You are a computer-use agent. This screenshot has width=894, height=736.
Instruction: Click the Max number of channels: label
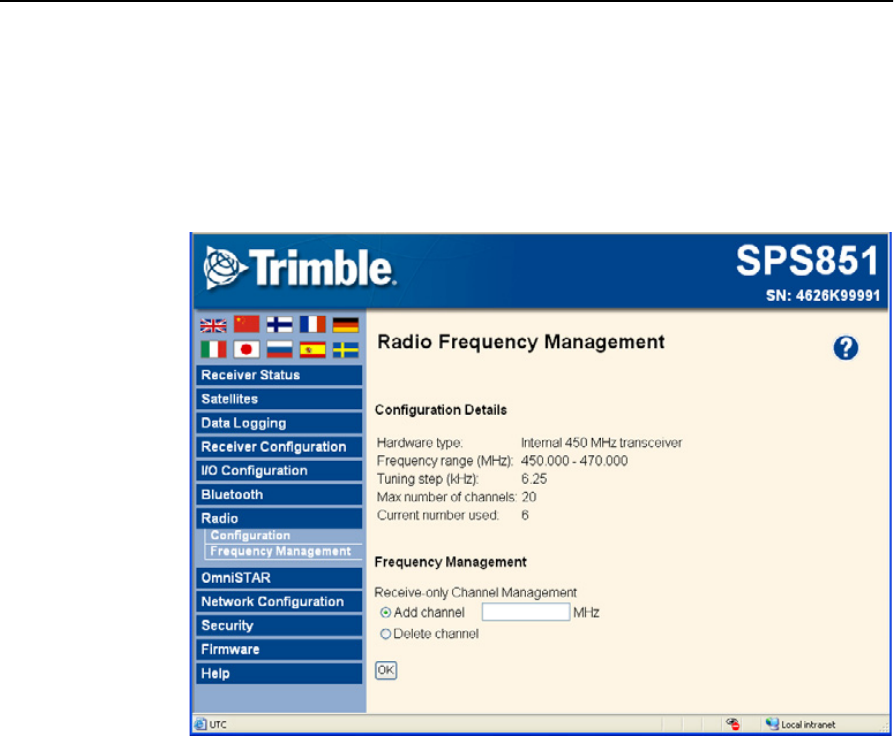coord(446,497)
